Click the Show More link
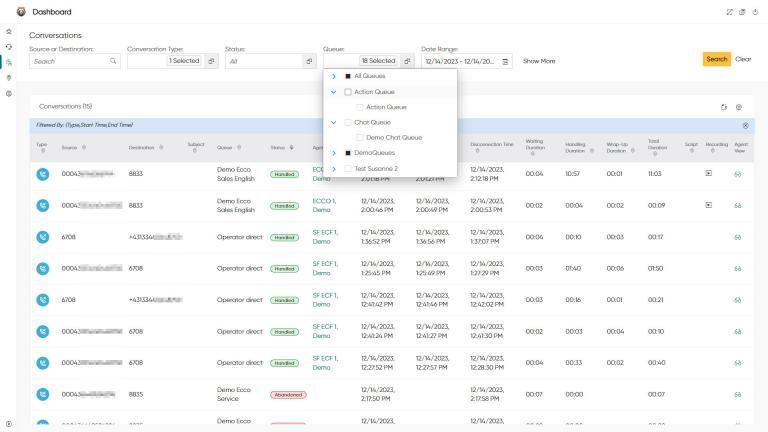768x432 pixels. 539,61
